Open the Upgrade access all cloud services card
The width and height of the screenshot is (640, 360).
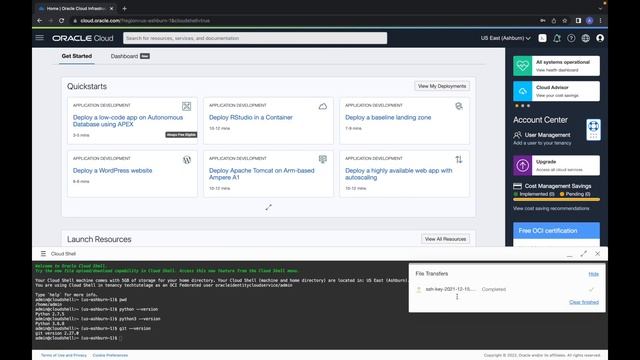(556, 165)
